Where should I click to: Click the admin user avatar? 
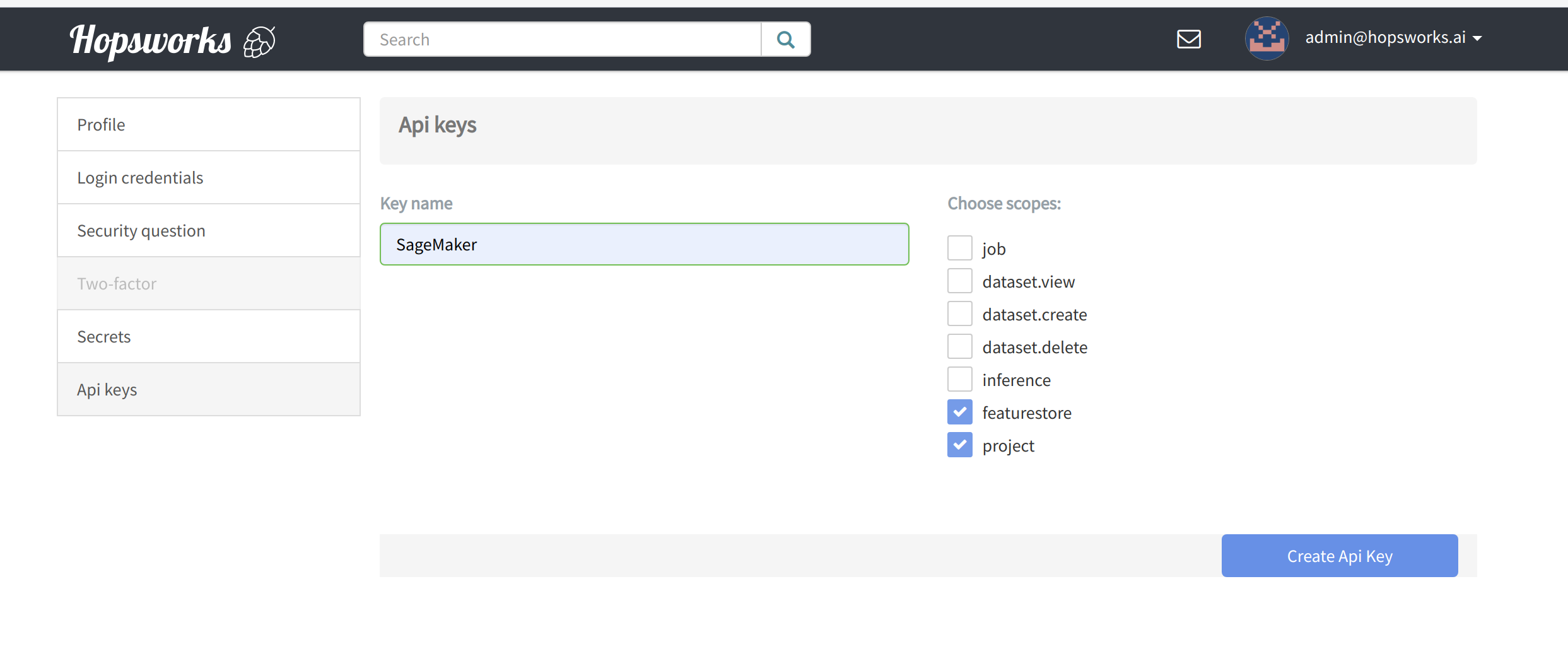[1266, 38]
